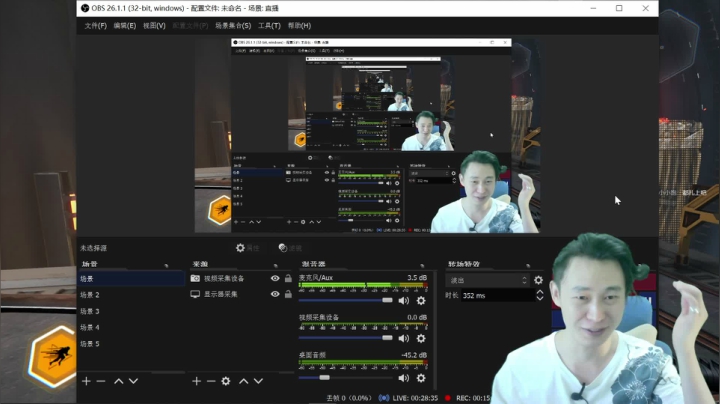
Task: Move source down with arrow icon
Action: [259, 381]
